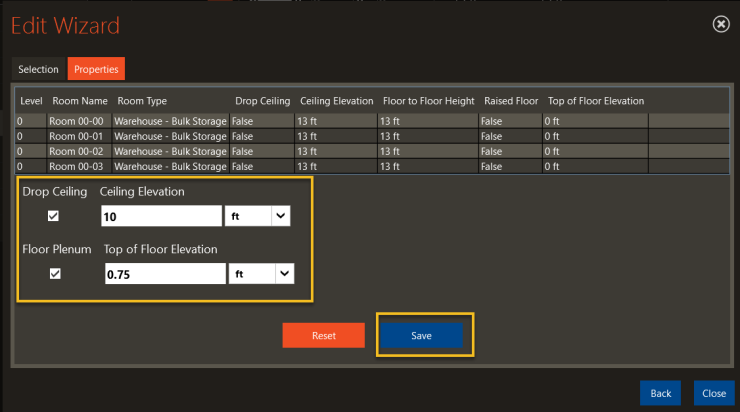Click Top of Floor 0 ft for Room 00-02
740x412 pixels.
pyautogui.click(x=596, y=151)
